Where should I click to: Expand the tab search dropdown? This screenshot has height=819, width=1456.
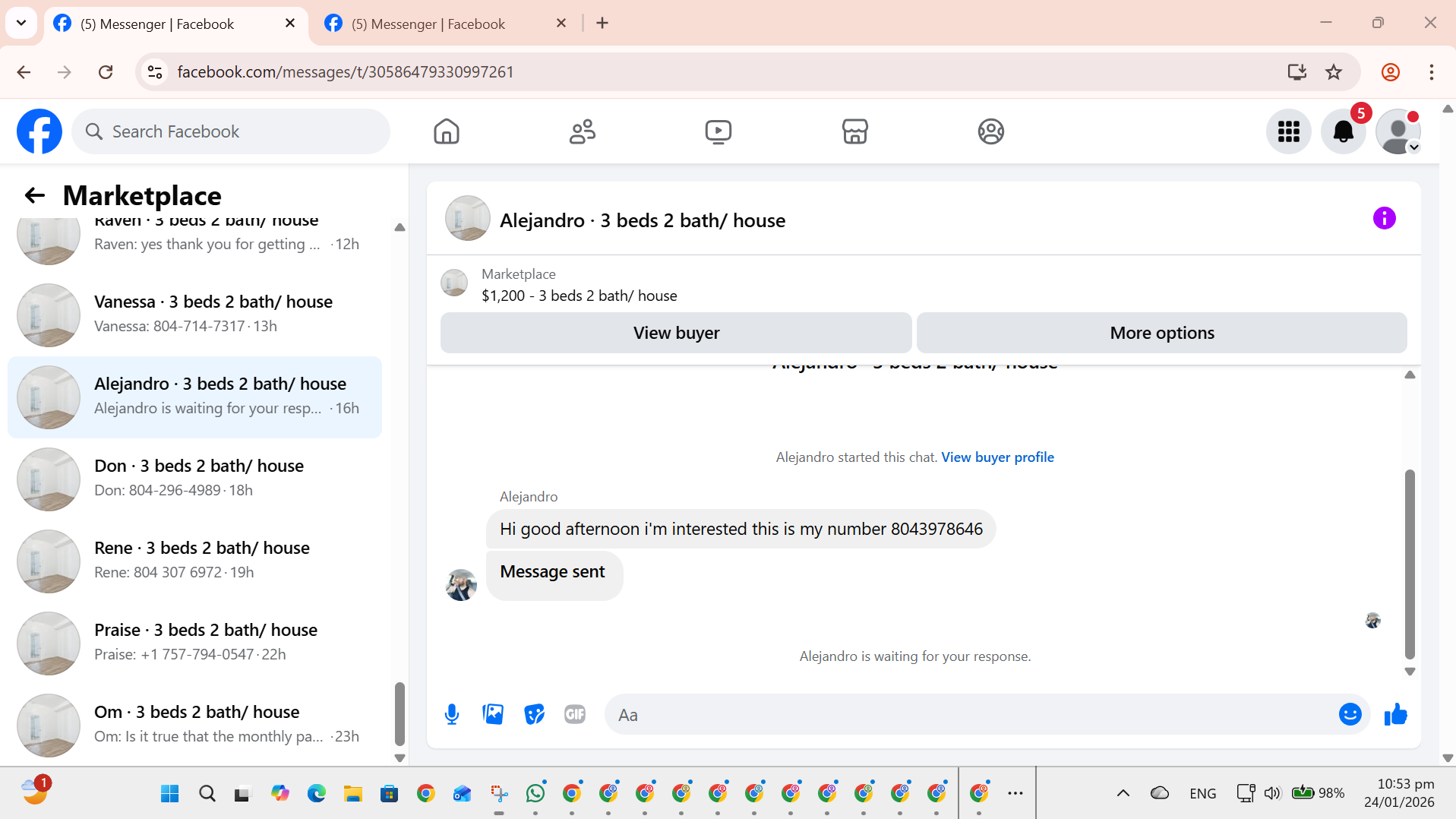click(x=21, y=23)
